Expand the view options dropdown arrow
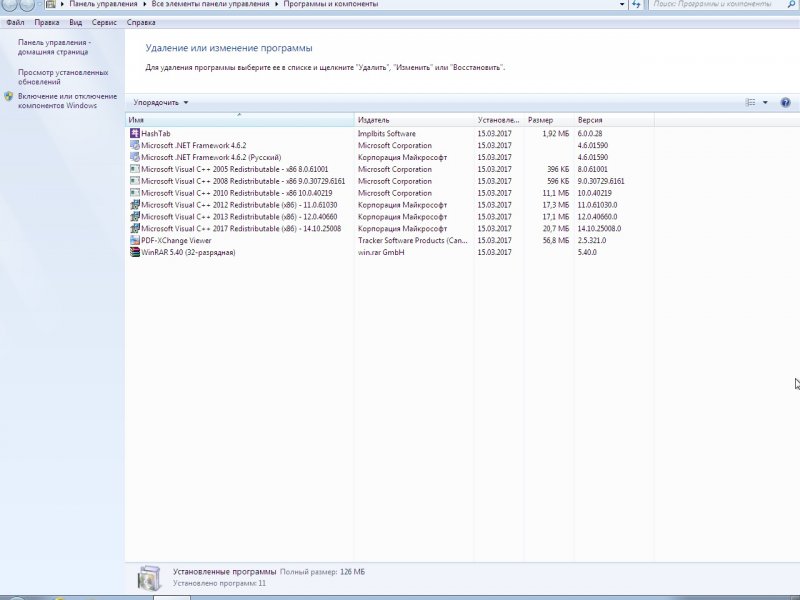 (765, 103)
